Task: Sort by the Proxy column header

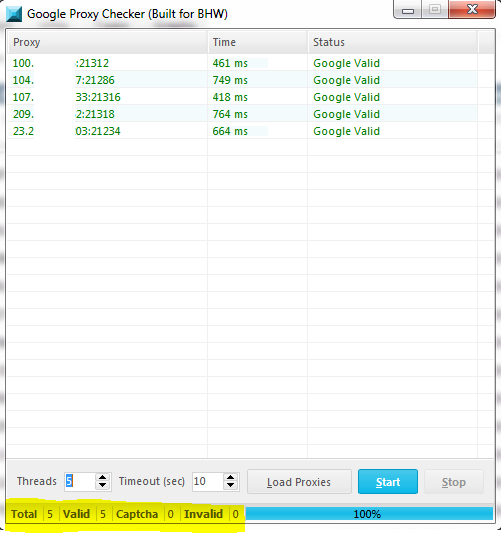Action: (107, 42)
